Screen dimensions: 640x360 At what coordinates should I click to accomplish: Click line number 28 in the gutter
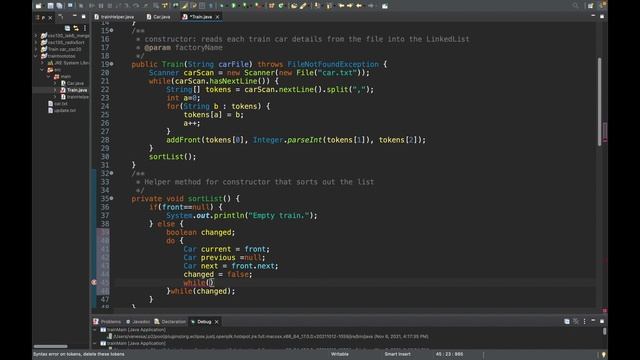pos(105,140)
